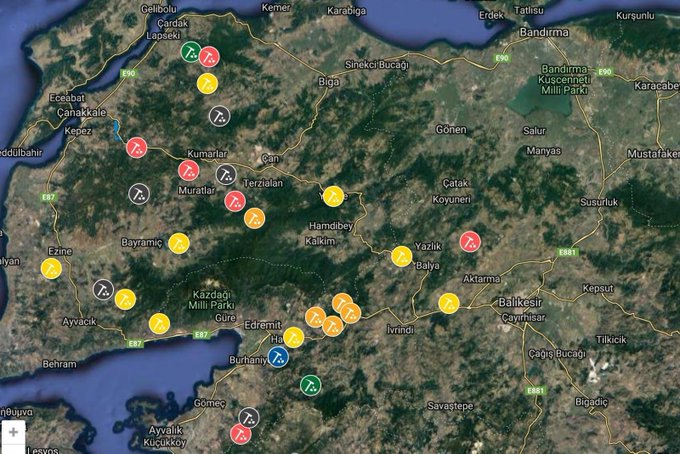Select the red mine marker near Ayvalık
This screenshot has width=680, height=454.
point(240,433)
